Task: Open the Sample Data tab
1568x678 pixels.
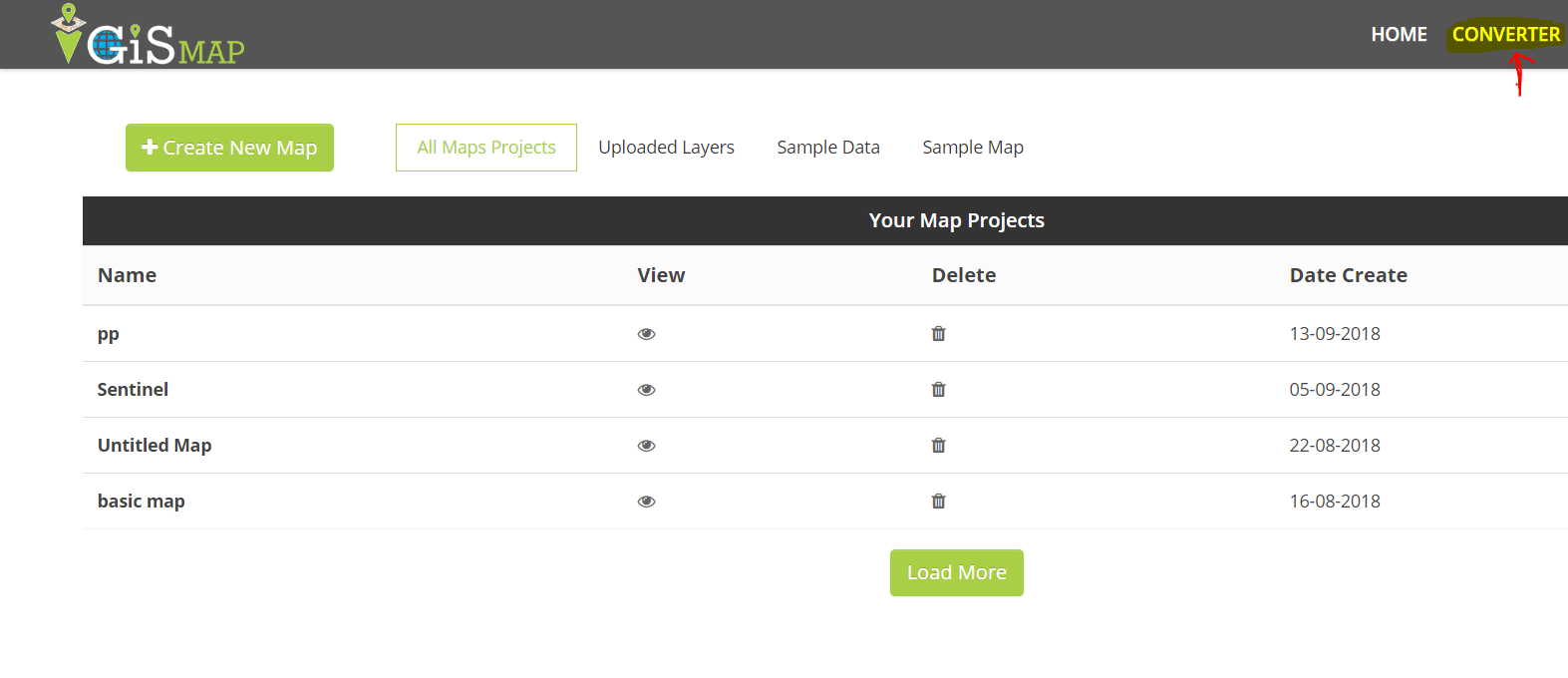Action: [x=828, y=148]
